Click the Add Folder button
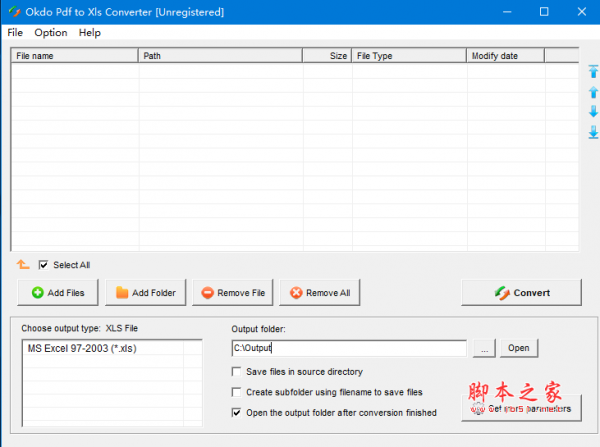The width and height of the screenshot is (600, 447). coord(146,293)
